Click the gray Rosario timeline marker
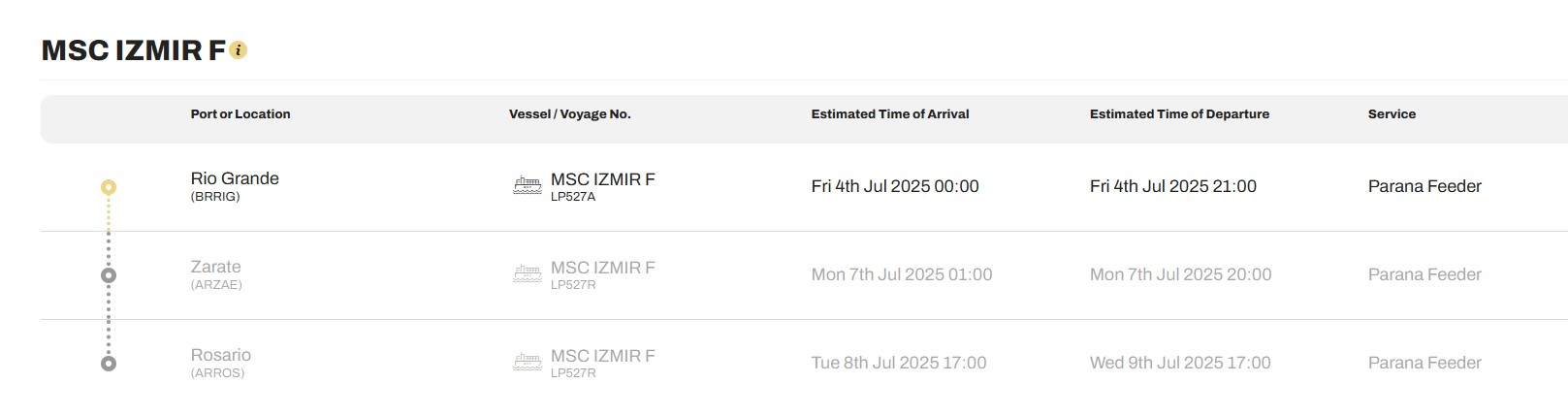This screenshot has width=1568, height=415. click(x=109, y=364)
